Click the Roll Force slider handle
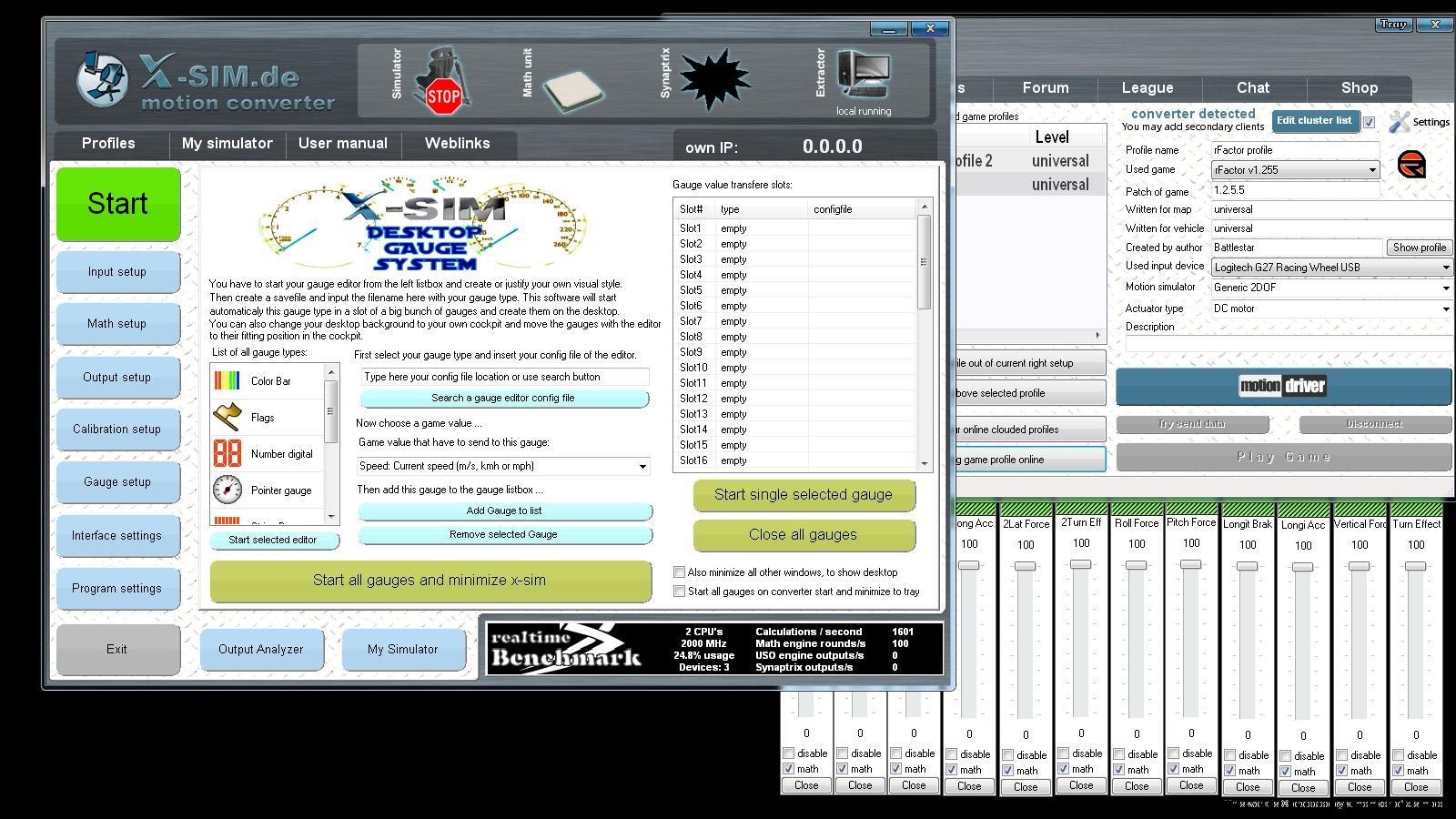Image resolution: width=1456 pixels, height=819 pixels. coord(1136,565)
